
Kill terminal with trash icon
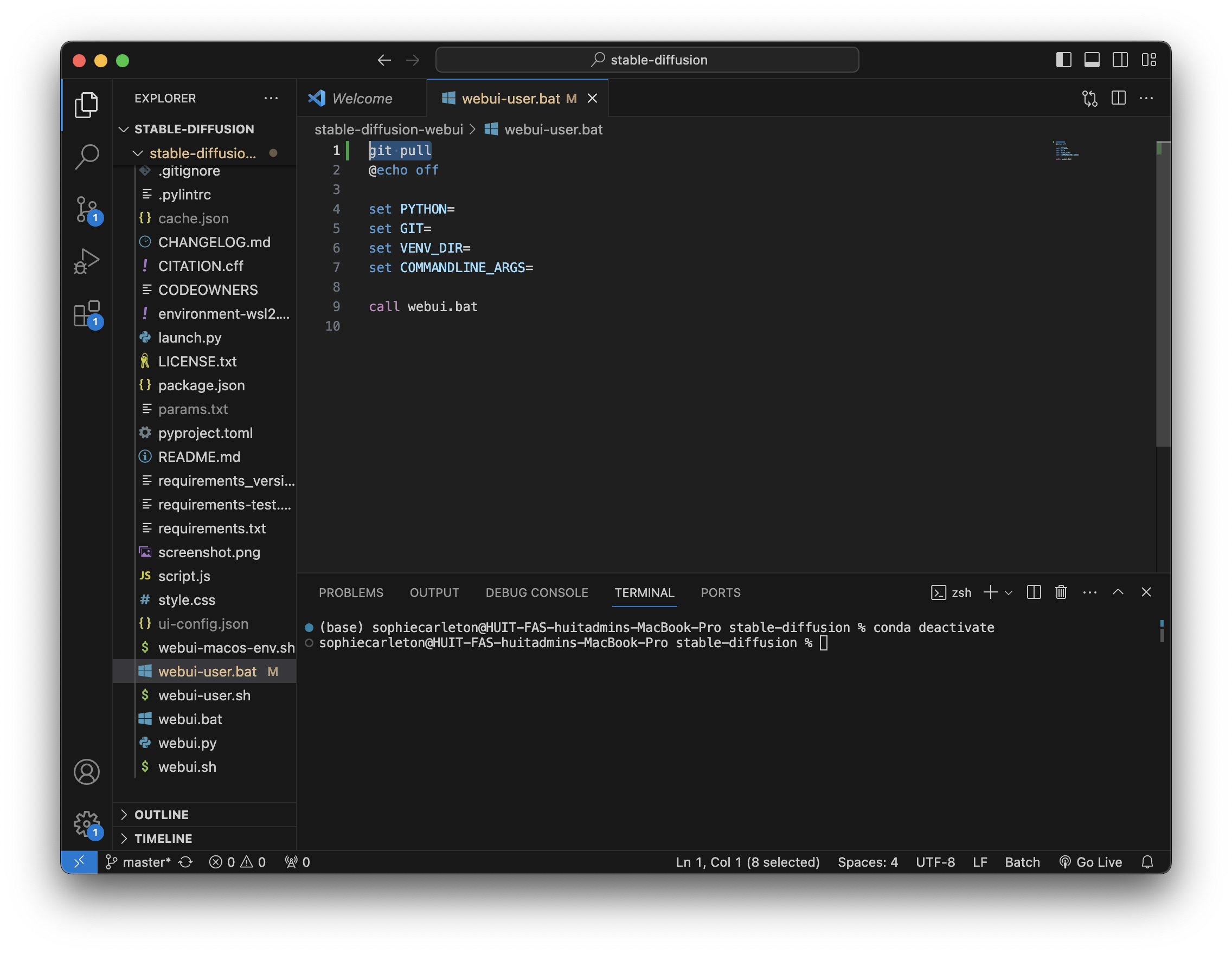pyautogui.click(x=1061, y=592)
